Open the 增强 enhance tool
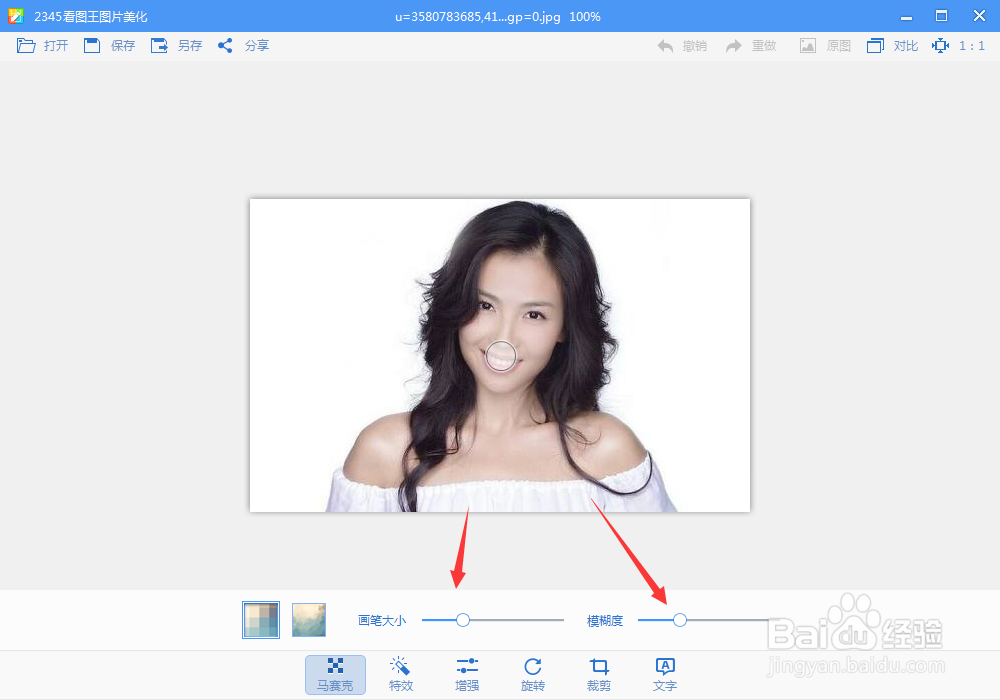 [467, 674]
